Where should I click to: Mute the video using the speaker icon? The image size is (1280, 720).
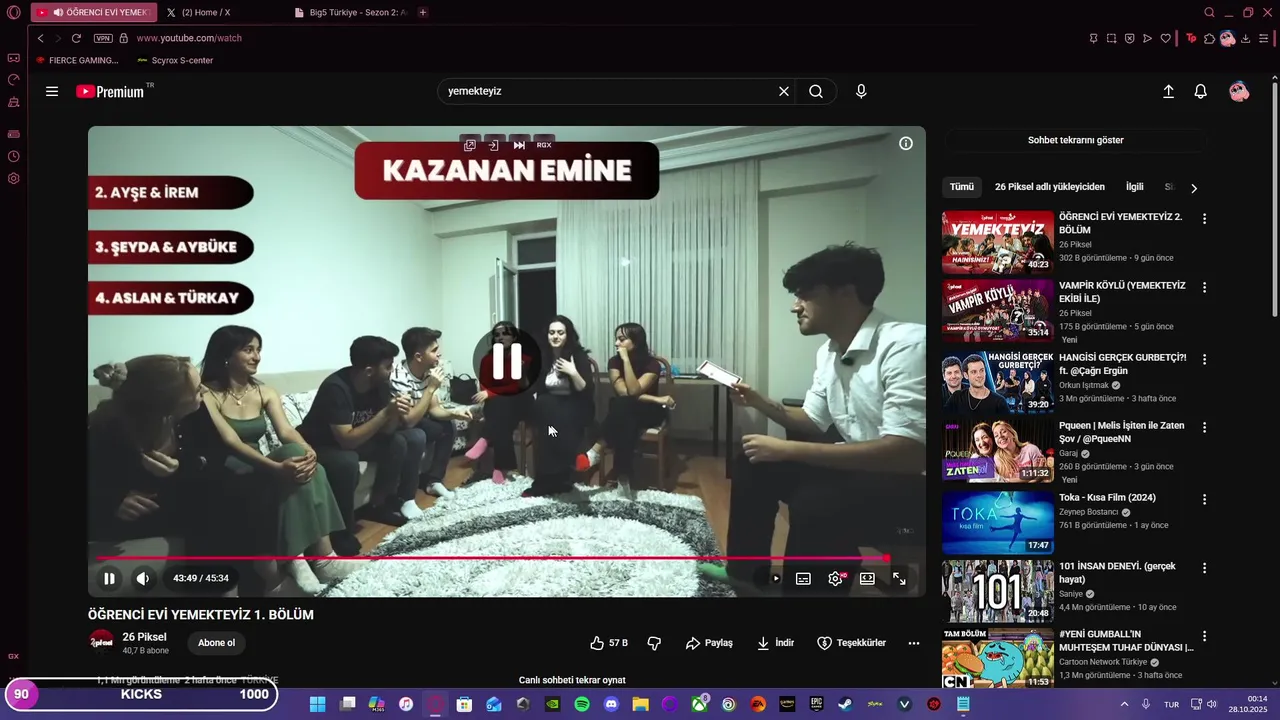click(143, 578)
